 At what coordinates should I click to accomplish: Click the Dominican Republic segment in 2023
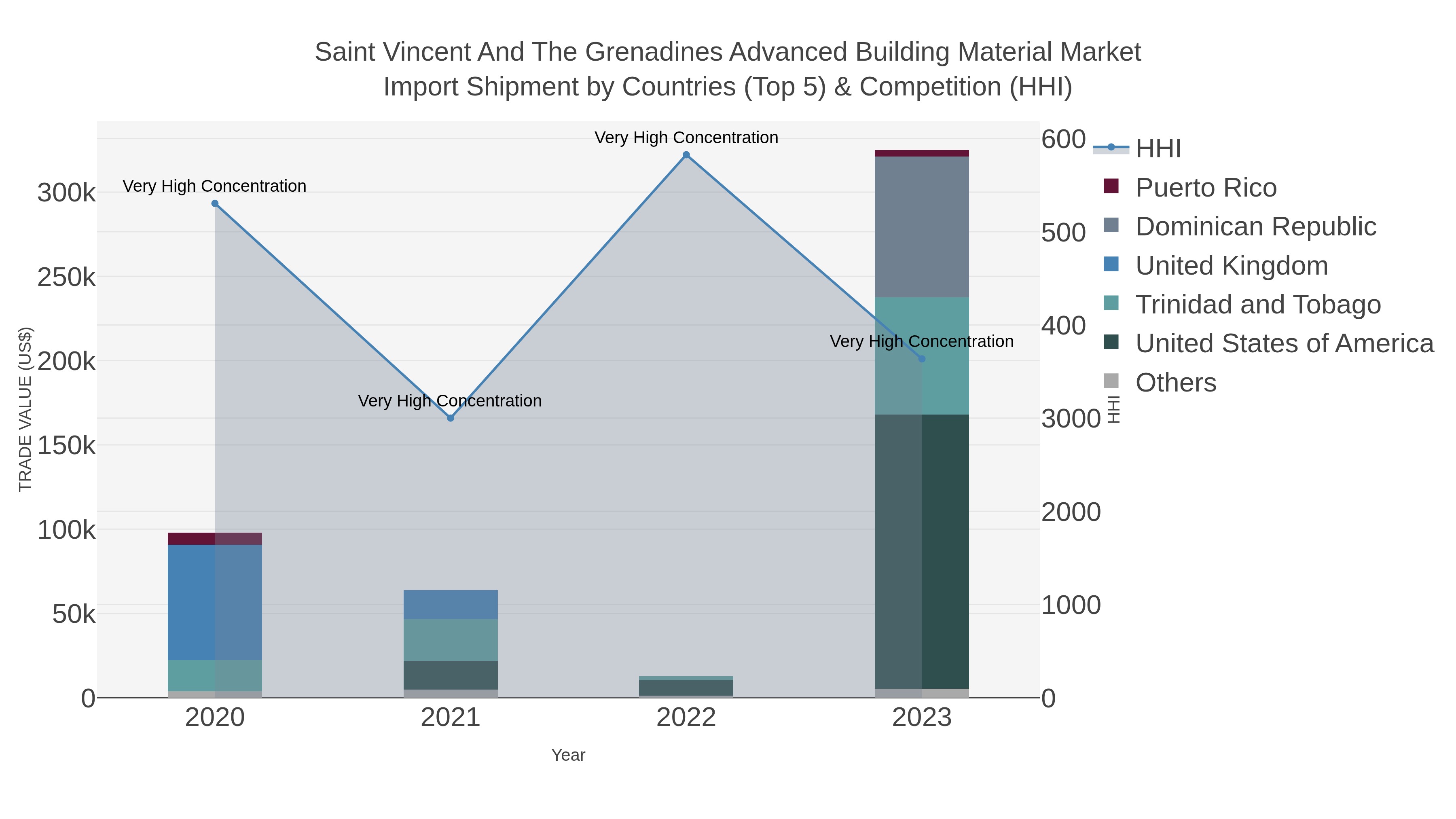[922, 226]
